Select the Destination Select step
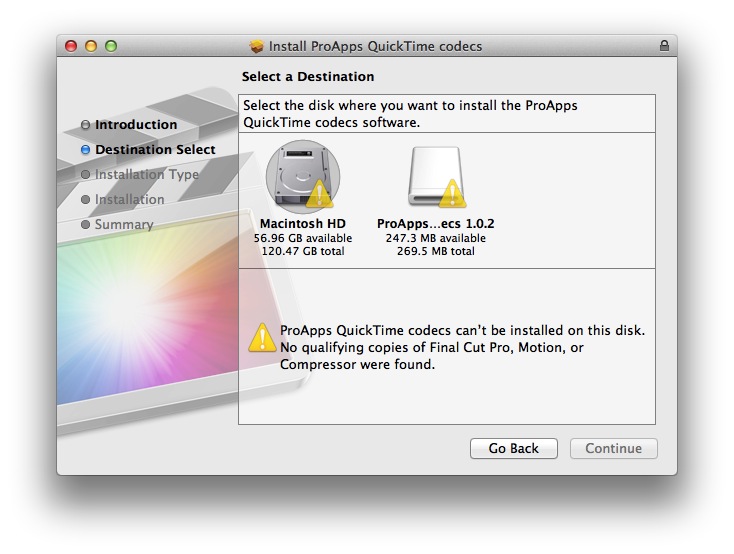Screen dimensions: 734x554 tap(148, 149)
